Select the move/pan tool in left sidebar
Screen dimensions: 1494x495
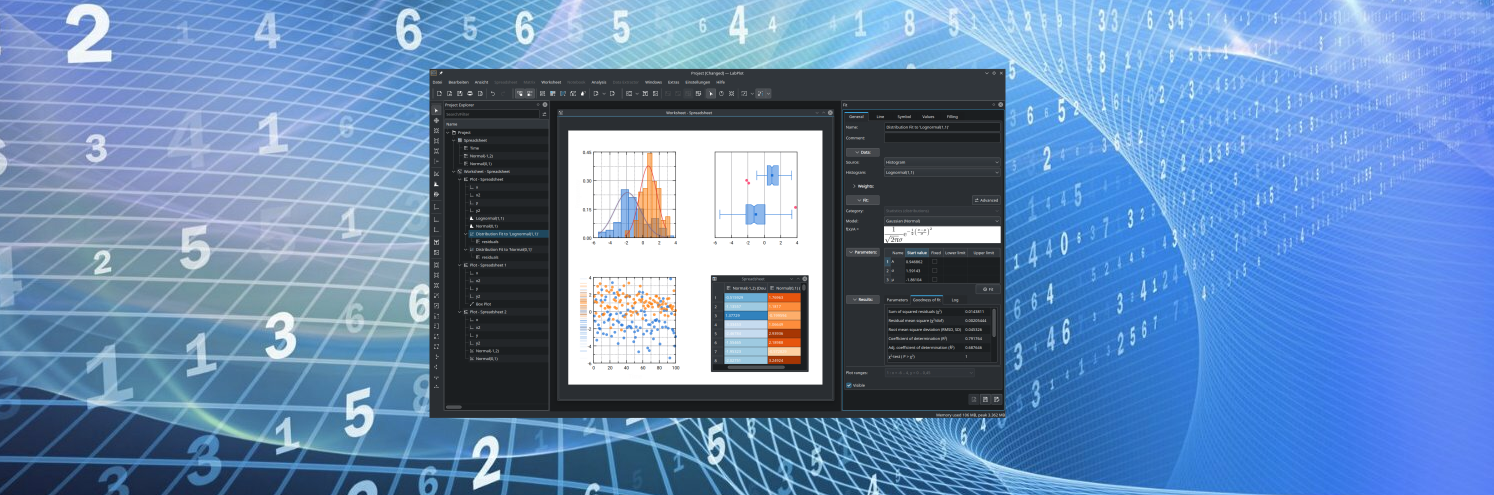point(436,121)
